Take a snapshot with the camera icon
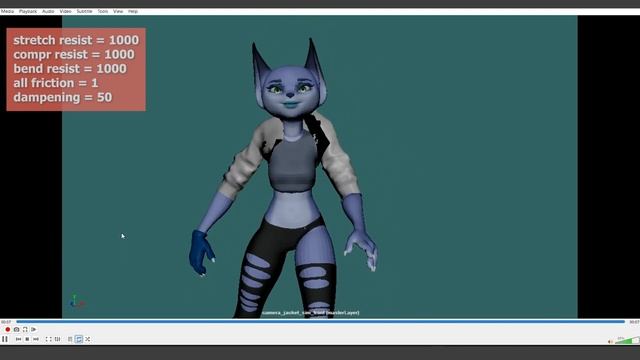Screen dimensions: 640x360 click(x=16, y=329)
